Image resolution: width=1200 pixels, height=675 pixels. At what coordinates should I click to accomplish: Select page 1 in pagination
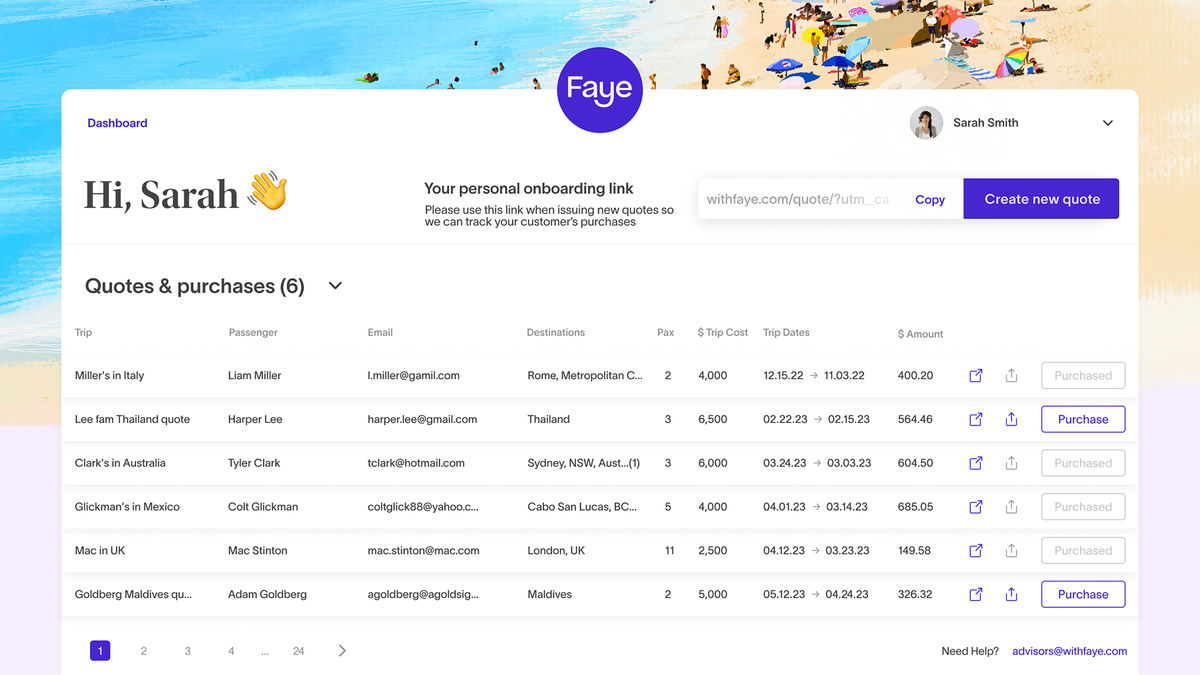coord(99,651)
